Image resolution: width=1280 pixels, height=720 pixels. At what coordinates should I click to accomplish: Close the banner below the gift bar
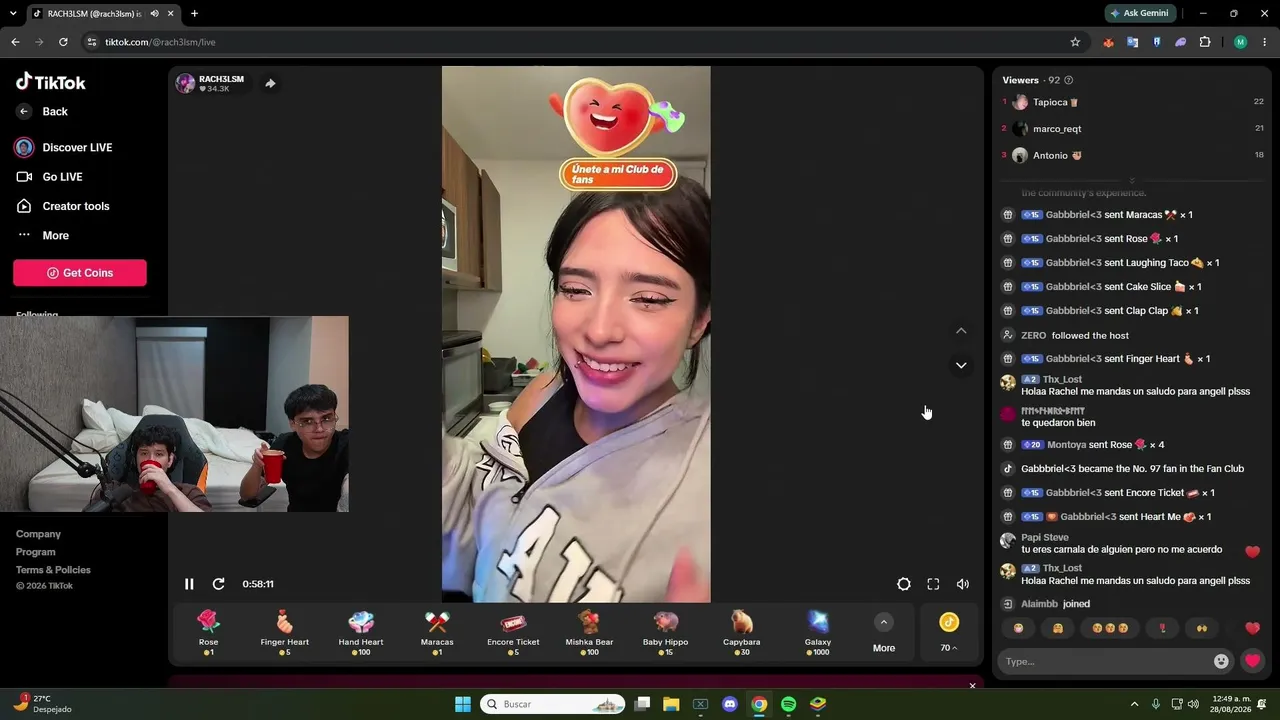[x=972, y=686]
